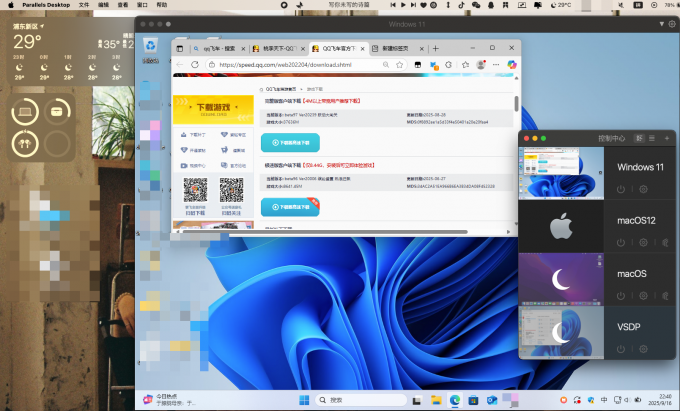680x411 pixels.
Task: Power on macOS12 virtual machine
Action: pos(621,242)
